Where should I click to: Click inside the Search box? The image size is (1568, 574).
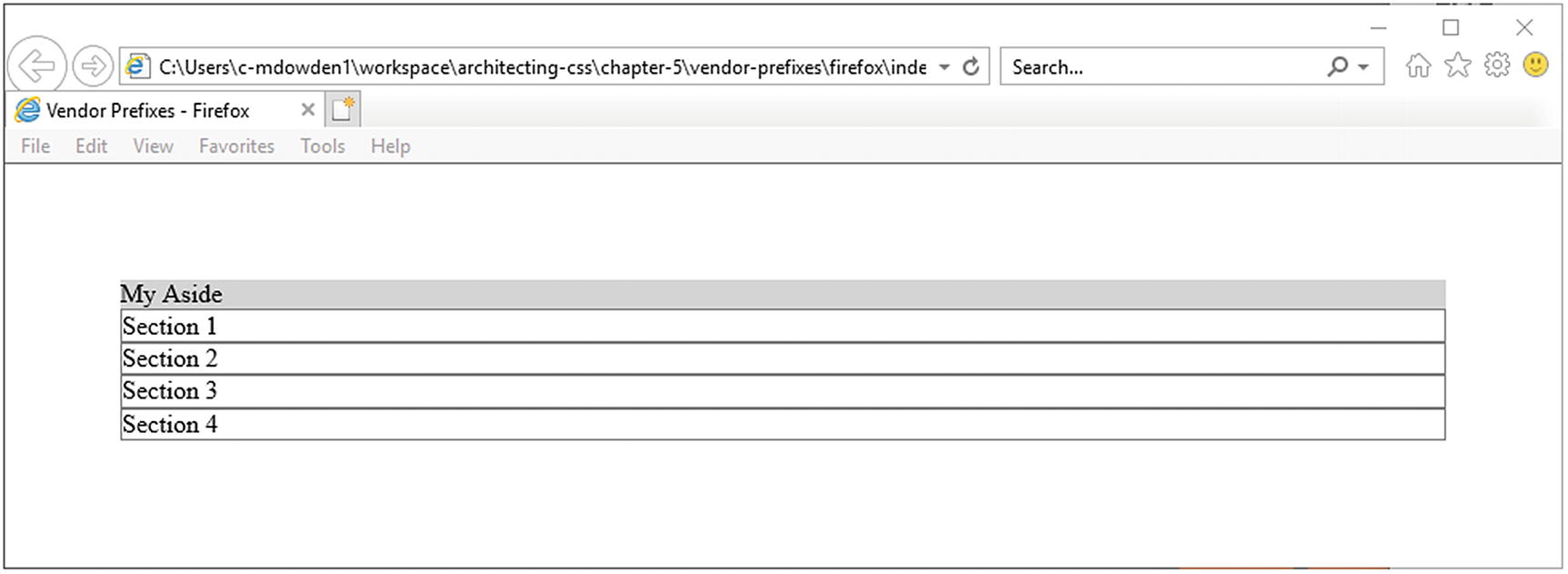click(1164, 67)
